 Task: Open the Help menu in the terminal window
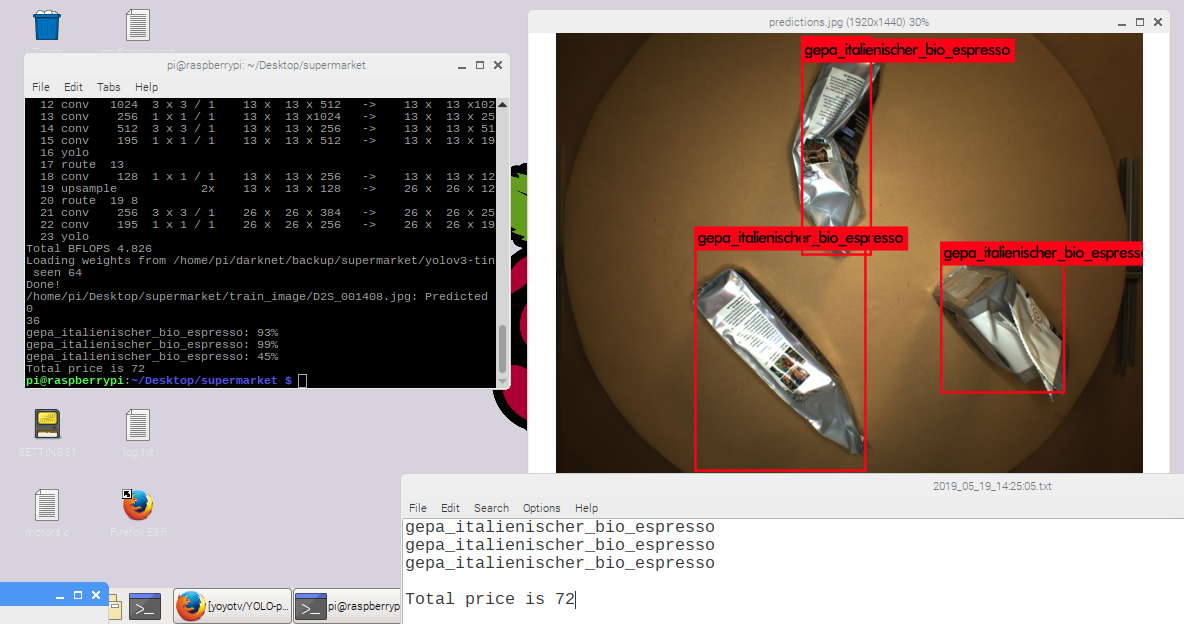(x=146, y=87)
